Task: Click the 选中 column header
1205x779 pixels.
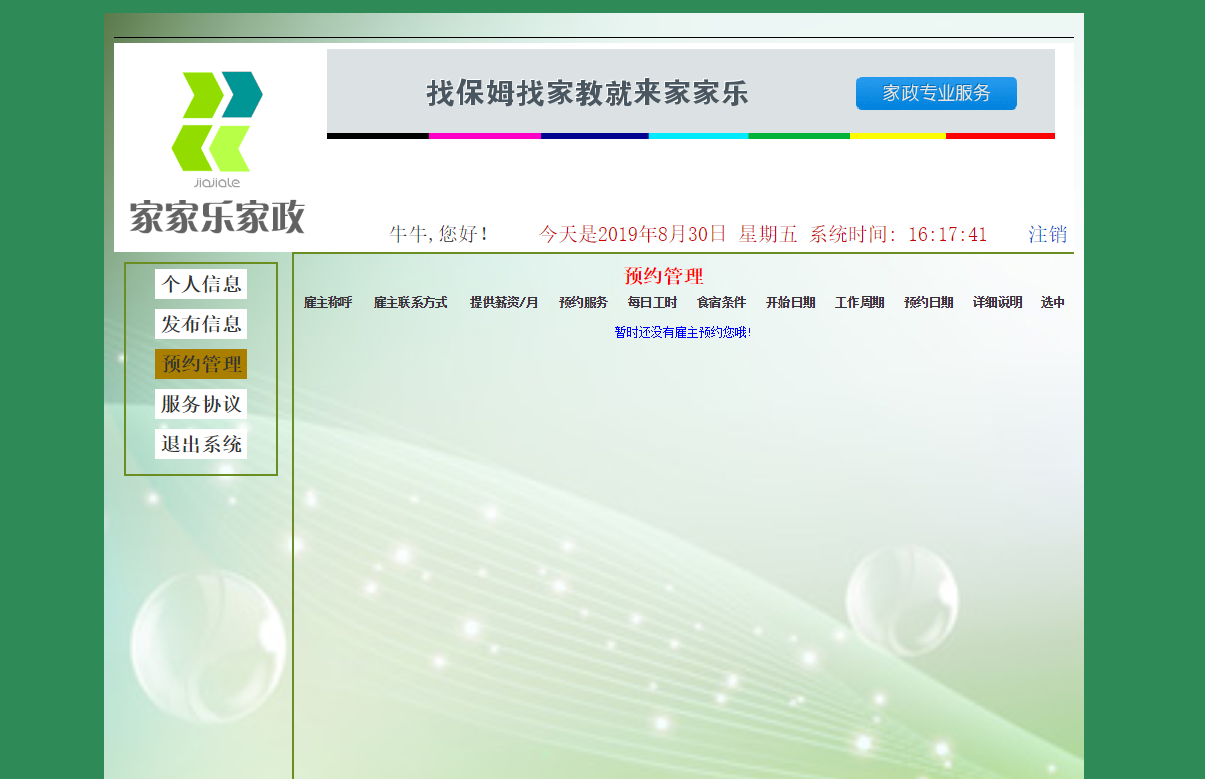Action: 1055,301
